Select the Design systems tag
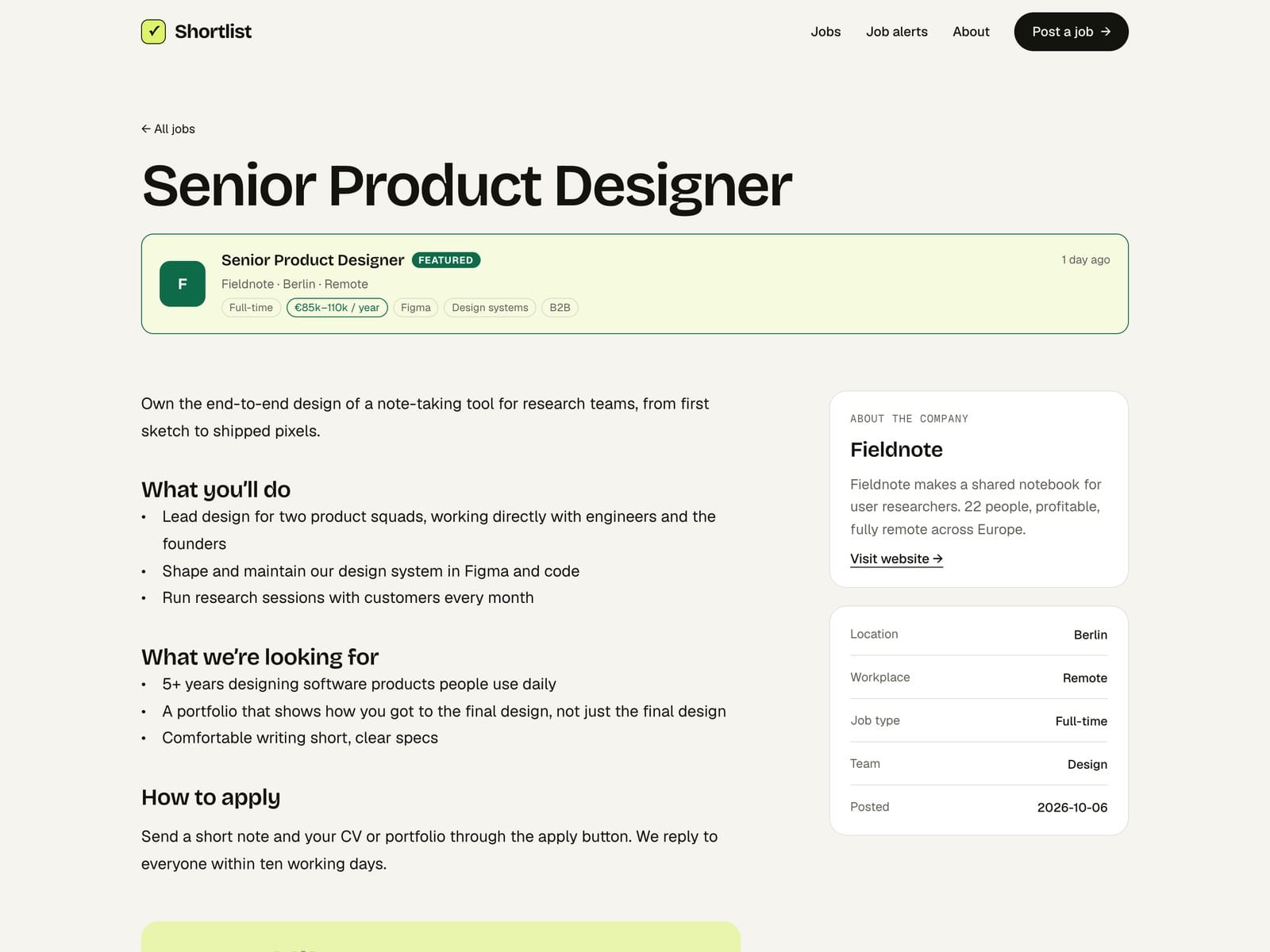The image size is (1270, 952). [490, 308]
